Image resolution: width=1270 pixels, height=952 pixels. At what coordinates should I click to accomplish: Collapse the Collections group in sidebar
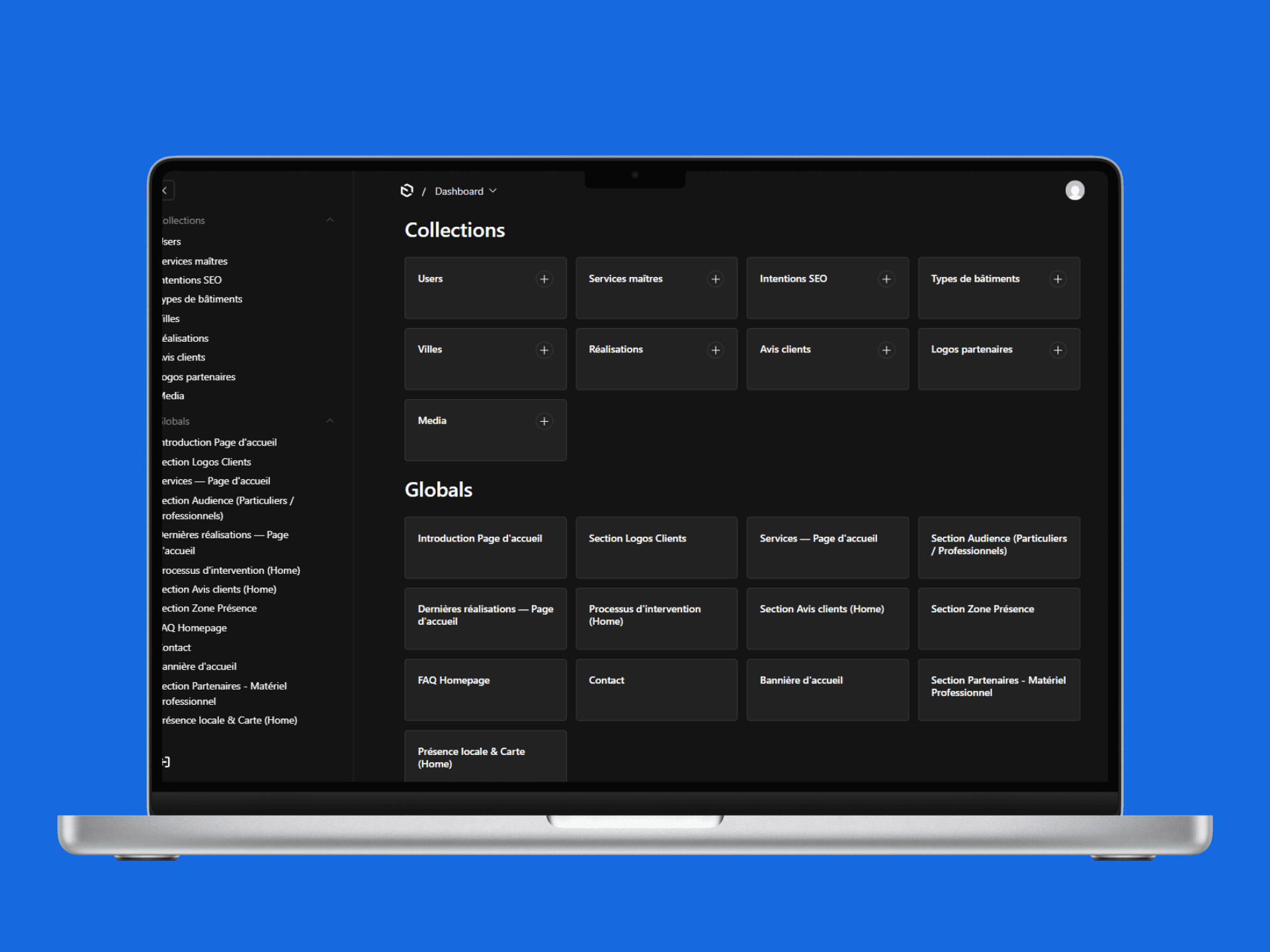click(x=330, y=220)
